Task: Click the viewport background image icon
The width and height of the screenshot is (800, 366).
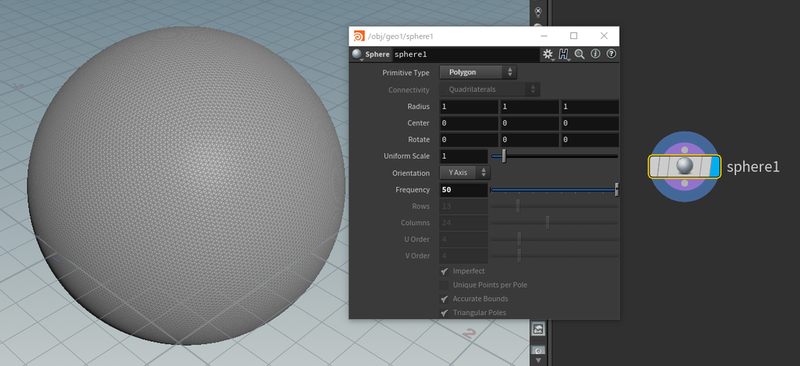Action: pyautogui.click(x=538, y=329)
